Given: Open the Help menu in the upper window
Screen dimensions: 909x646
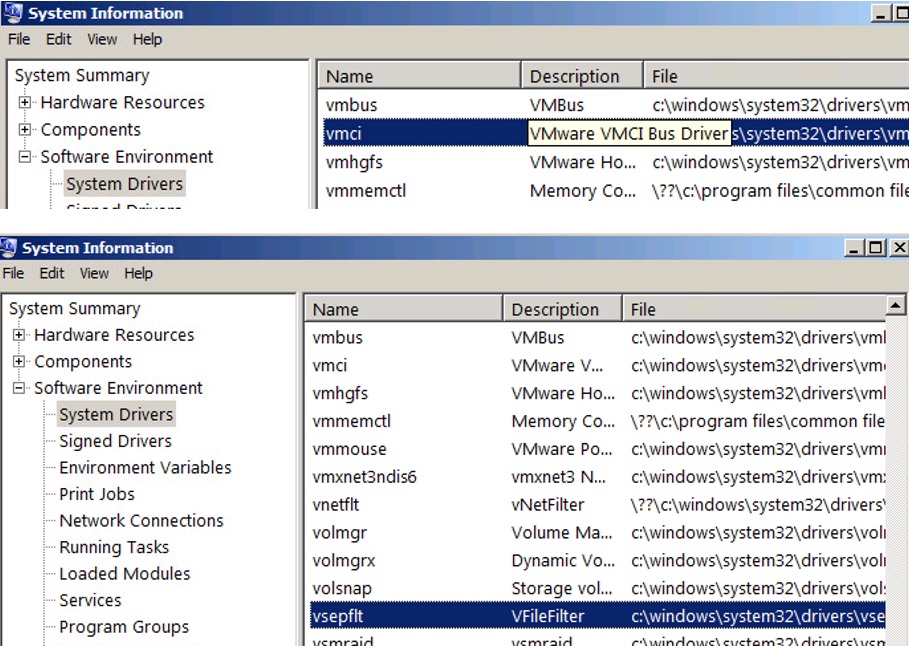Looking at the screenshot, I should click(x=147, y=39).
